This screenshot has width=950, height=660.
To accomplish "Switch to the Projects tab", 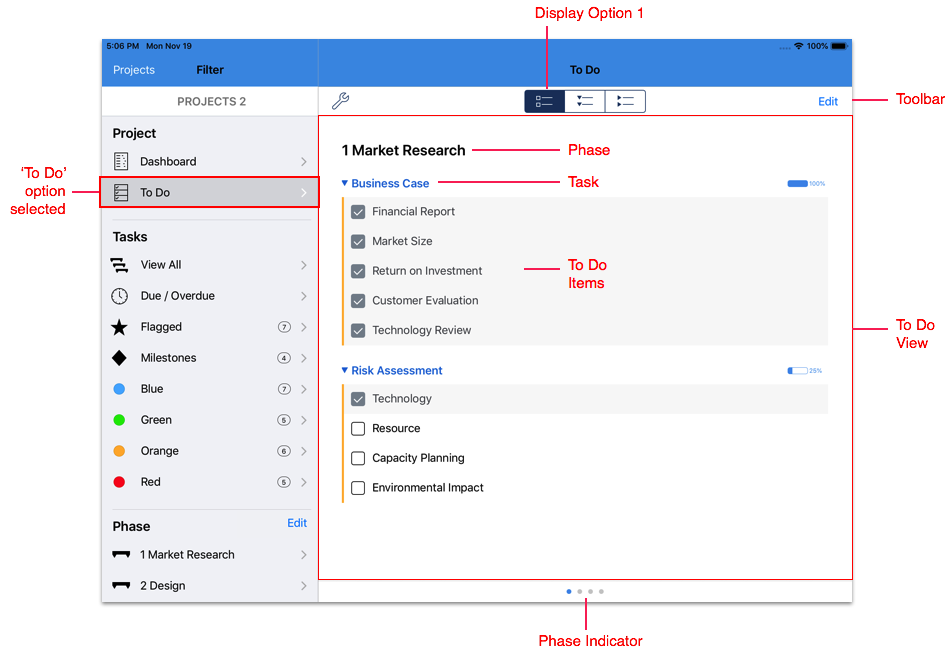I will (134, 70).
